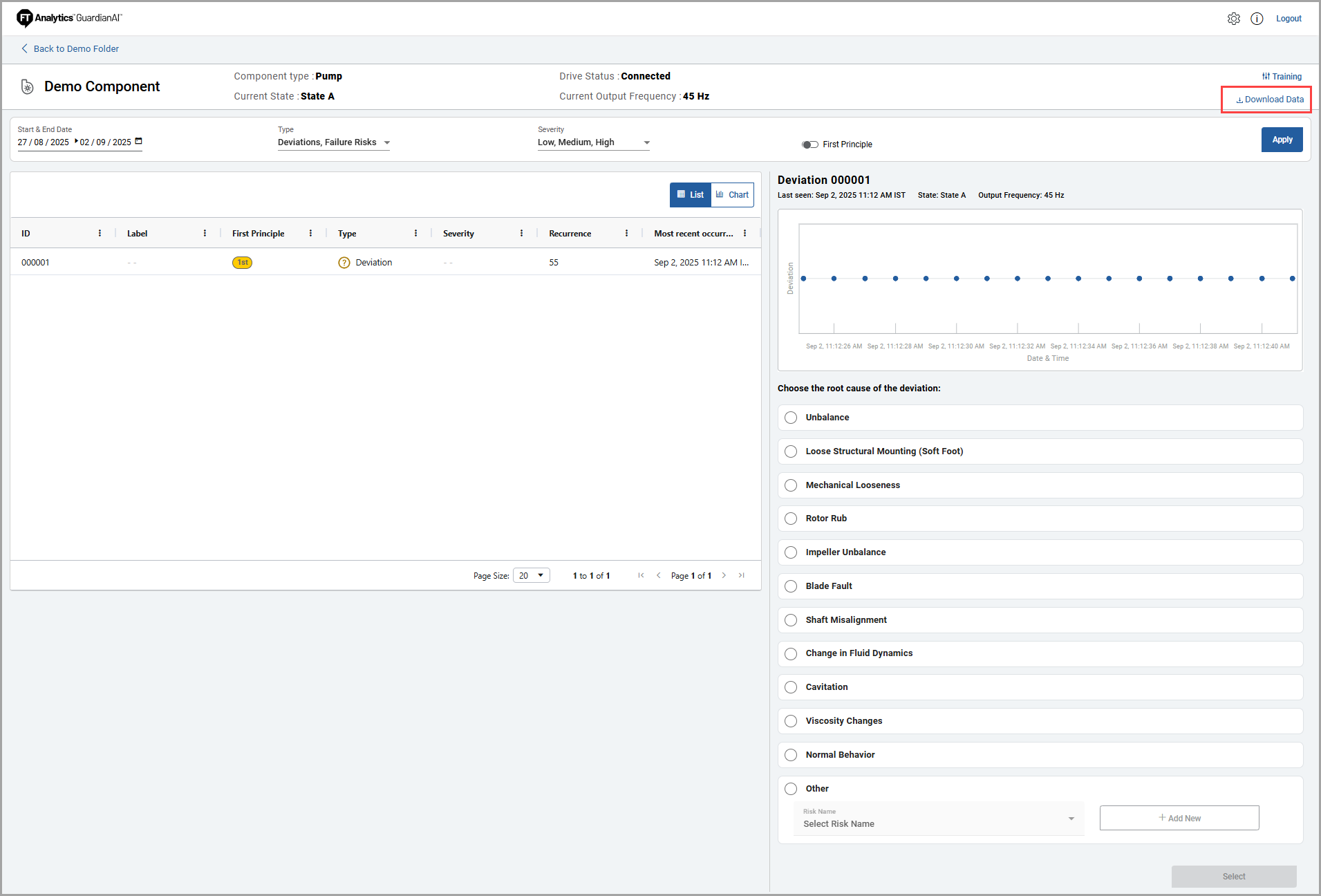Jump to last page arrow
This screenshot has height=896, width=1321.
point(741,575)
